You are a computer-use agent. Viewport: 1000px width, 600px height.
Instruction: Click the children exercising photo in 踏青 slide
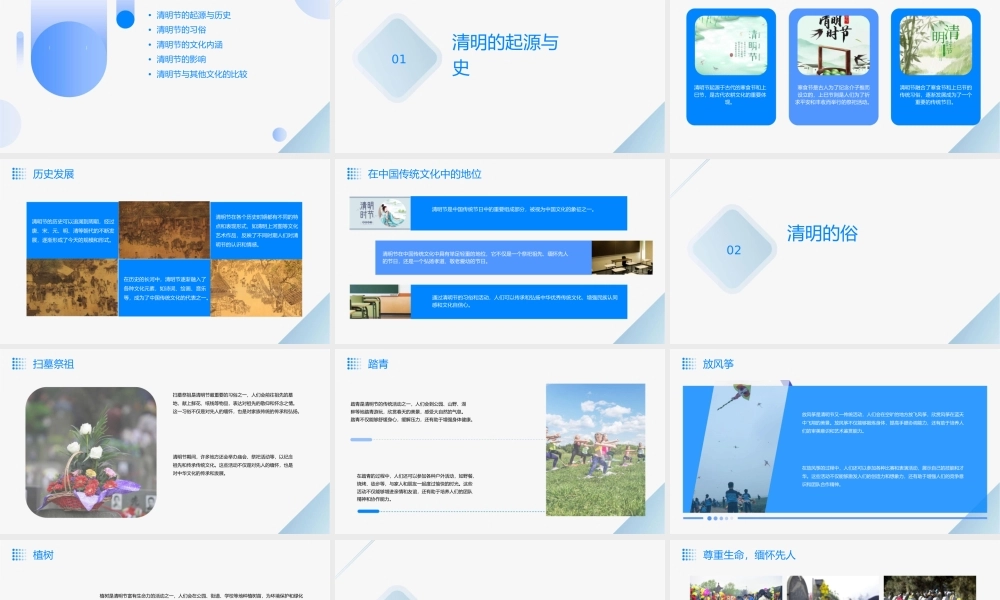click(596, 450)
